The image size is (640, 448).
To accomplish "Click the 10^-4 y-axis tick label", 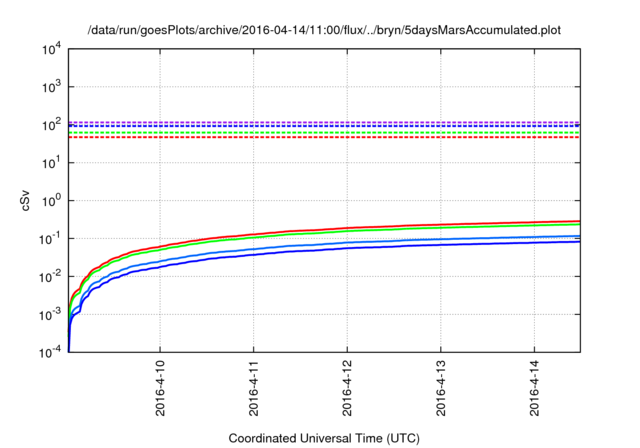I will tap(51, 352).
